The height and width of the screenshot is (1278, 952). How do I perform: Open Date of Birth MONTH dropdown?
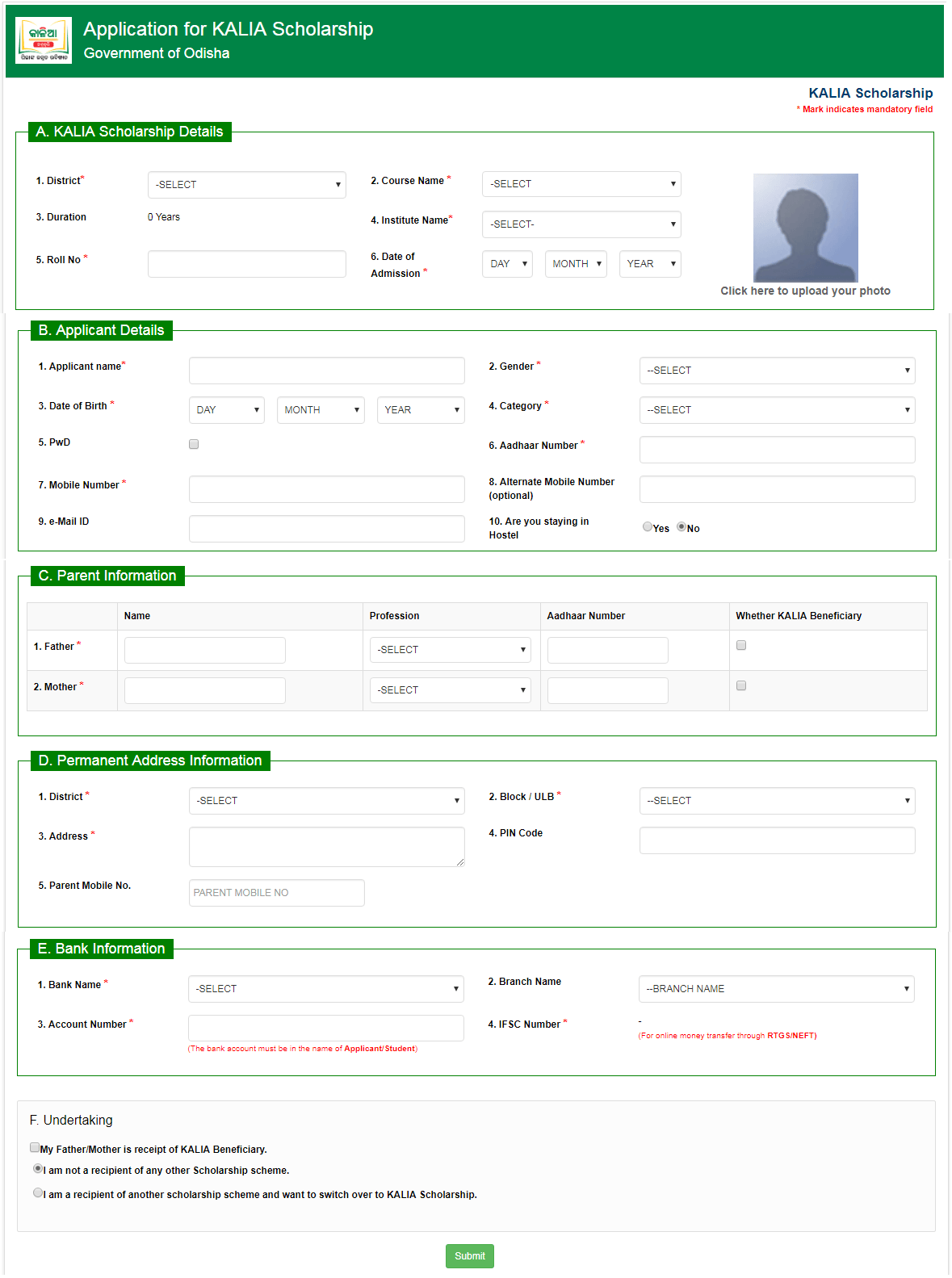click(x=321, y=410)
